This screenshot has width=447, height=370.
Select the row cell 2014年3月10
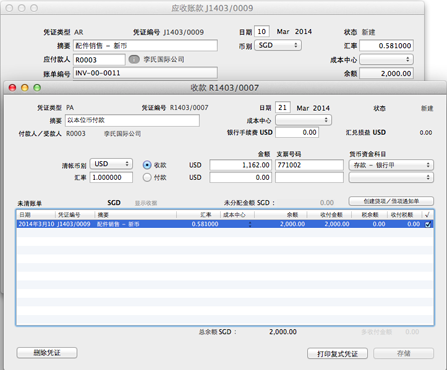[x=36, y=224]
